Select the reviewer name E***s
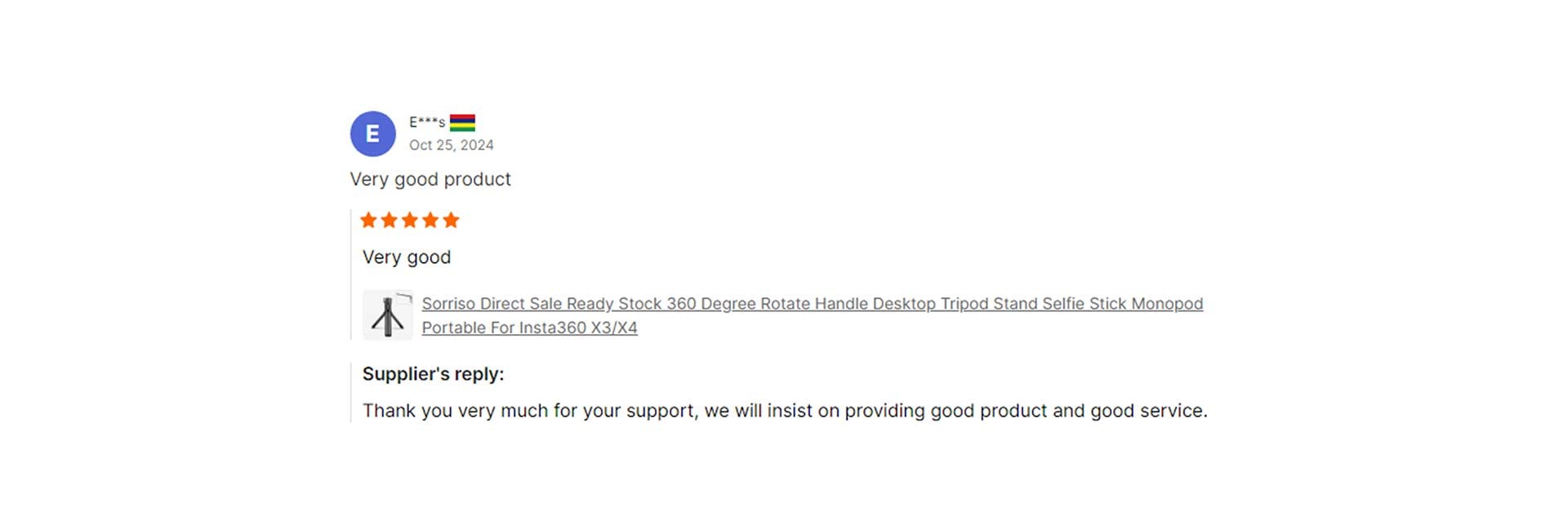The height and width of the screenshot is (530, 1568). tap(427, 122)
